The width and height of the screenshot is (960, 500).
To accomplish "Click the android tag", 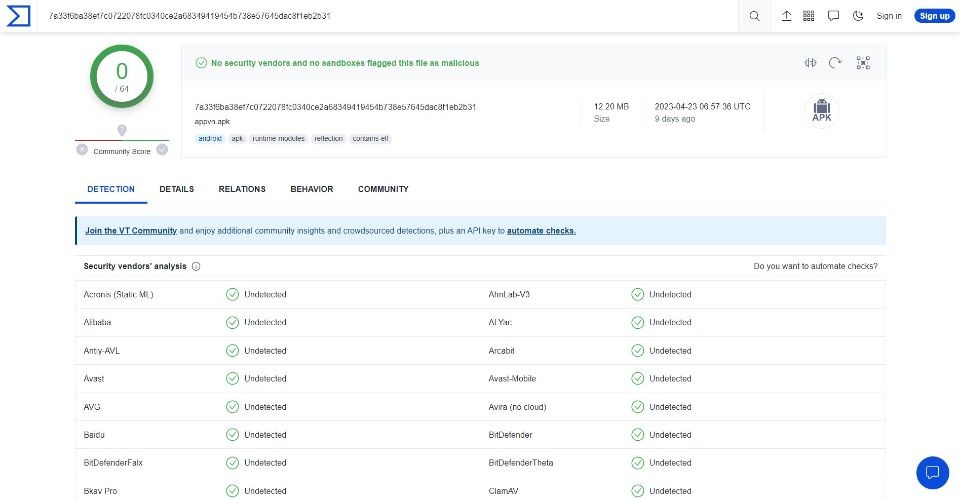I will coord(210,138).
